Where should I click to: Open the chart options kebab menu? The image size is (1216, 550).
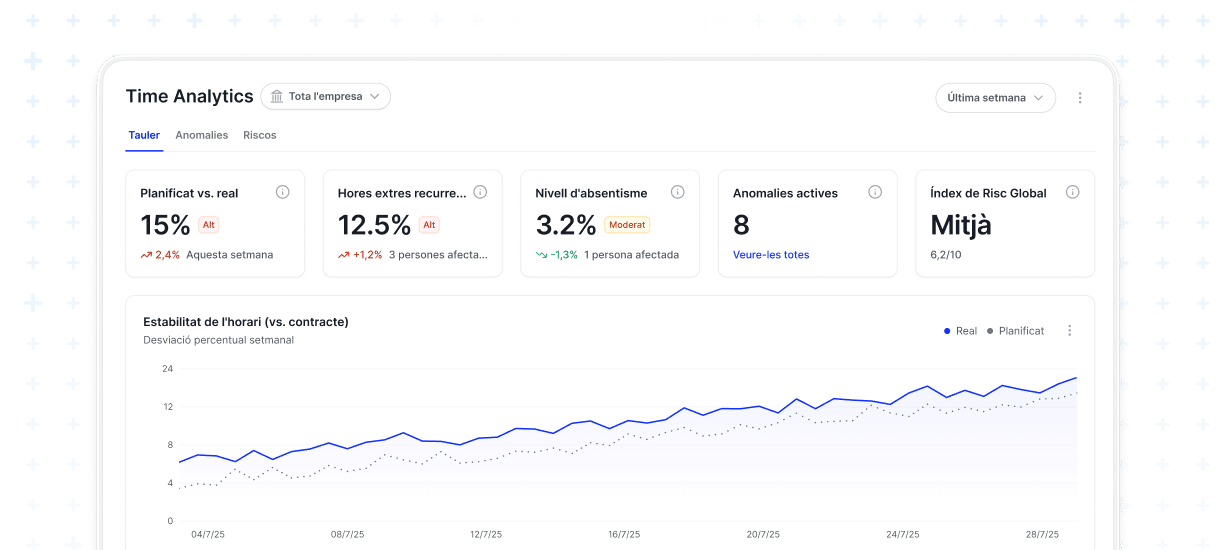tap(1070, 331)
